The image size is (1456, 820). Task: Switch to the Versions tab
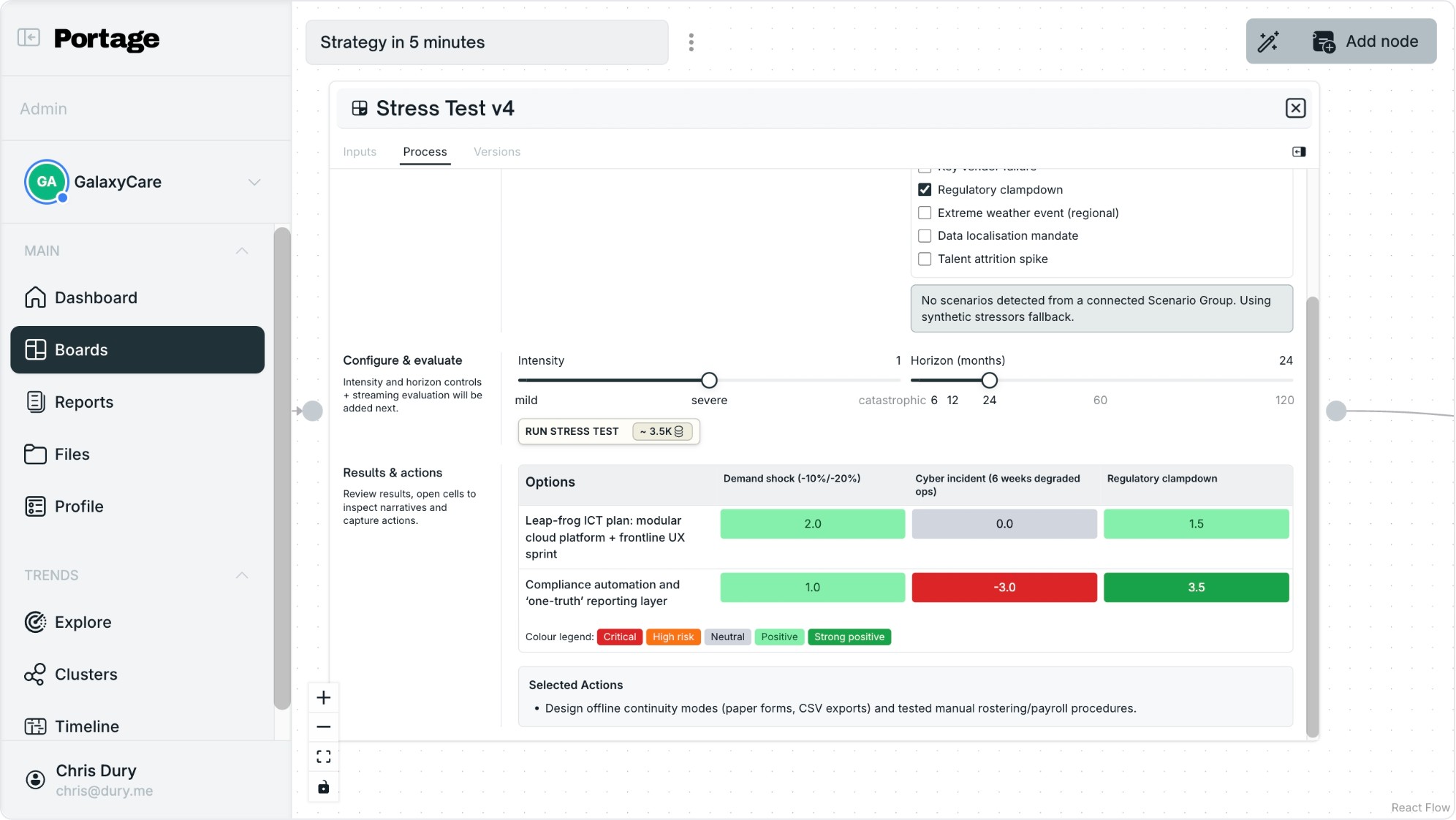(496, 152)
